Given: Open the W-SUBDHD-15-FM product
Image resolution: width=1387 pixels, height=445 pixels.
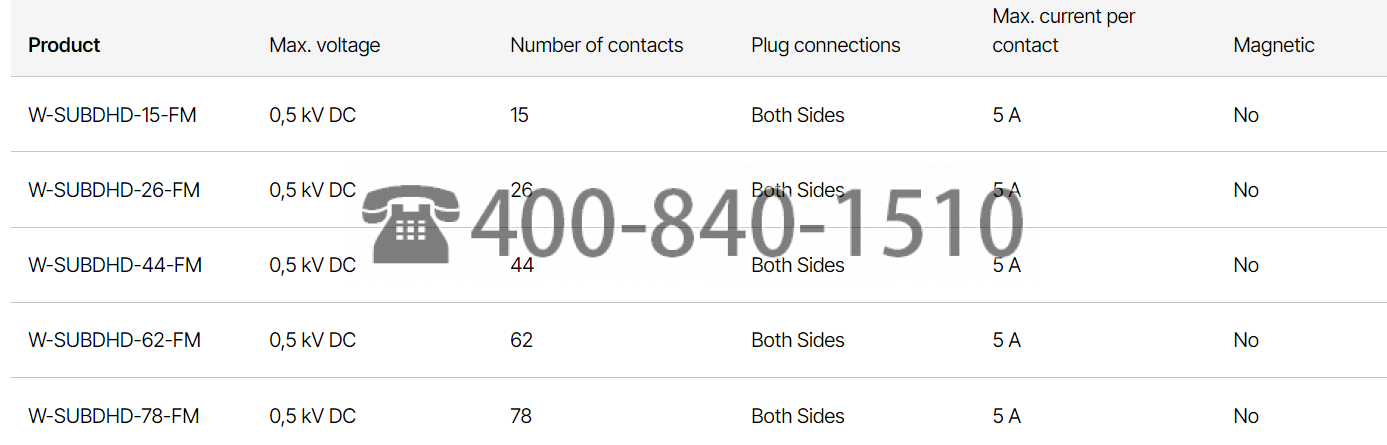Looking at the screenshot, I should click(112, 115).
